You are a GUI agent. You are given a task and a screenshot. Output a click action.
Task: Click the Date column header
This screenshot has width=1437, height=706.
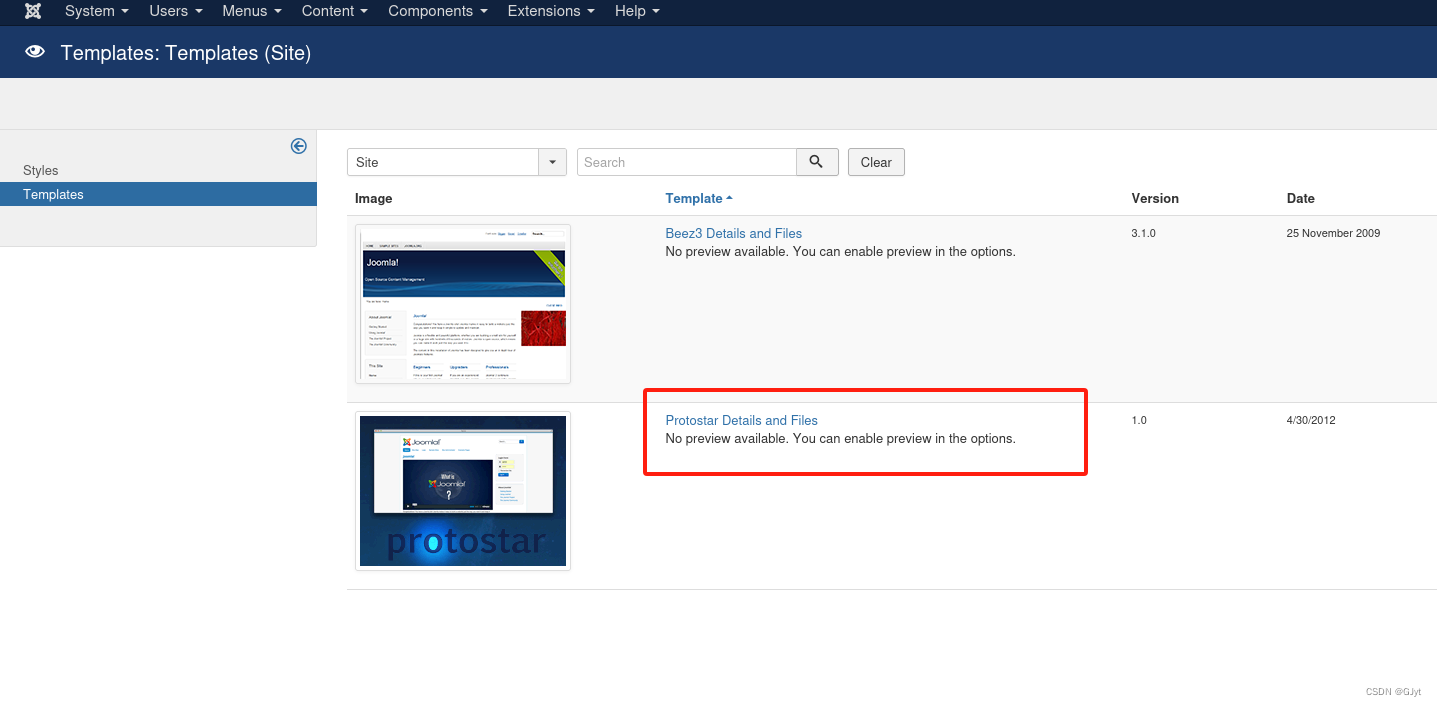(x=1301, y=198)
